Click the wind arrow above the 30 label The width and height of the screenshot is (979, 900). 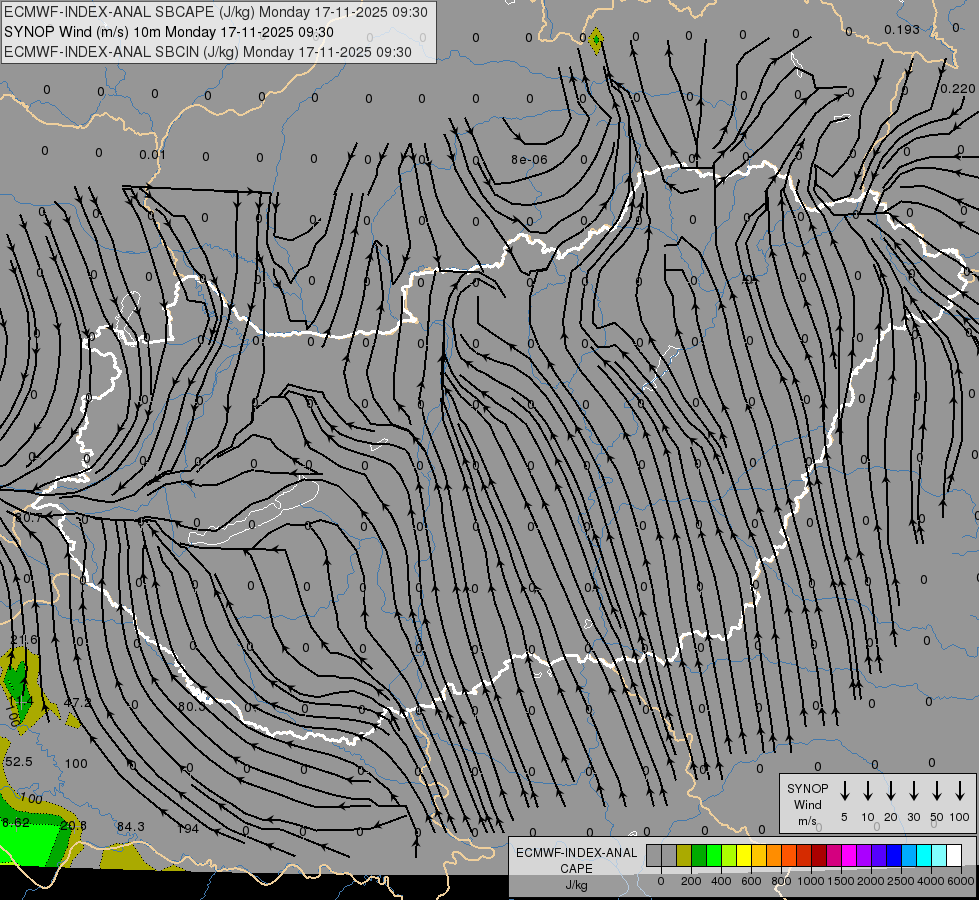[913, 791]
